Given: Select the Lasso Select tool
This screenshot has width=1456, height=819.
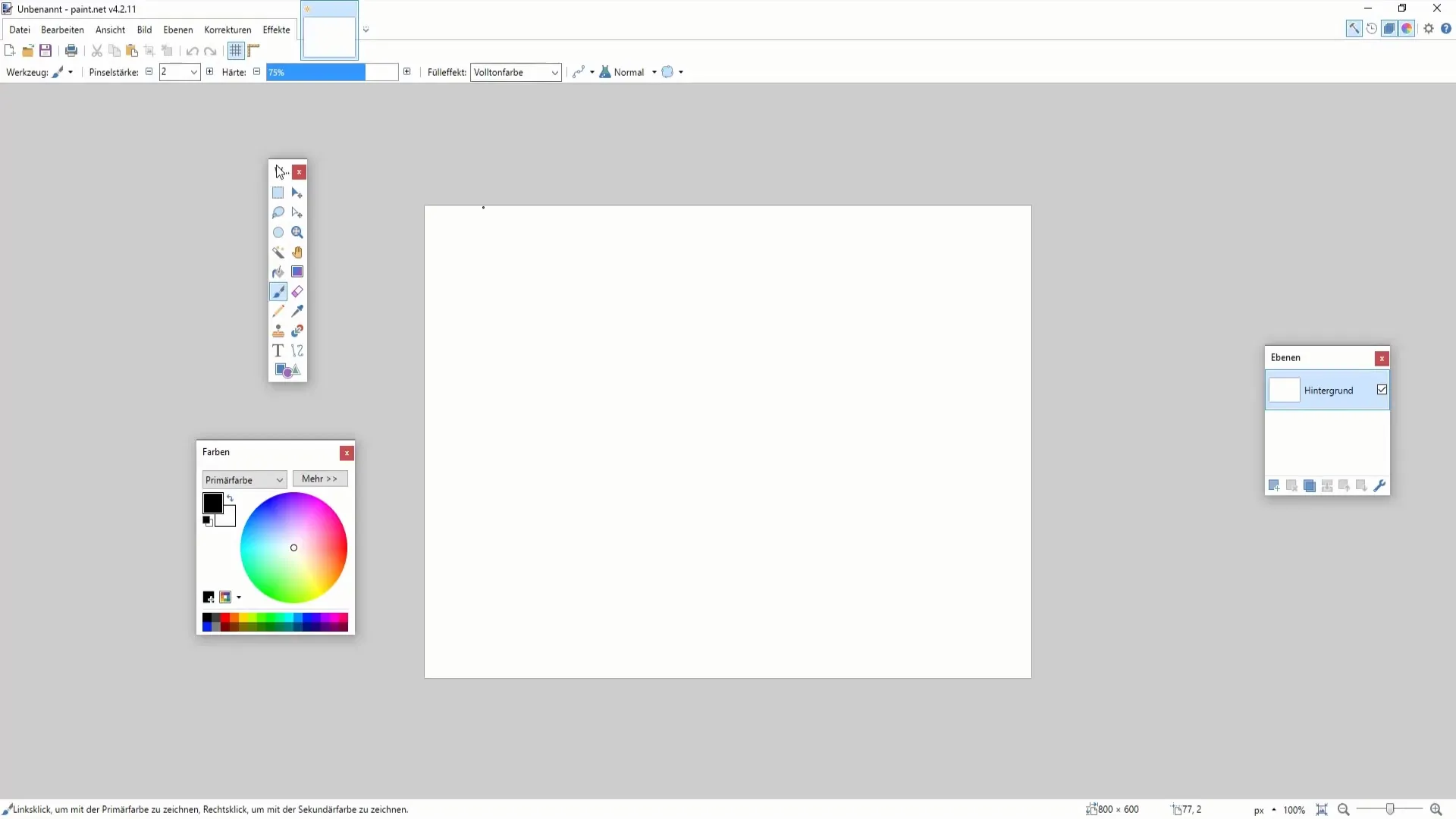Looking at the screenshot, I should tap(278, 212).
